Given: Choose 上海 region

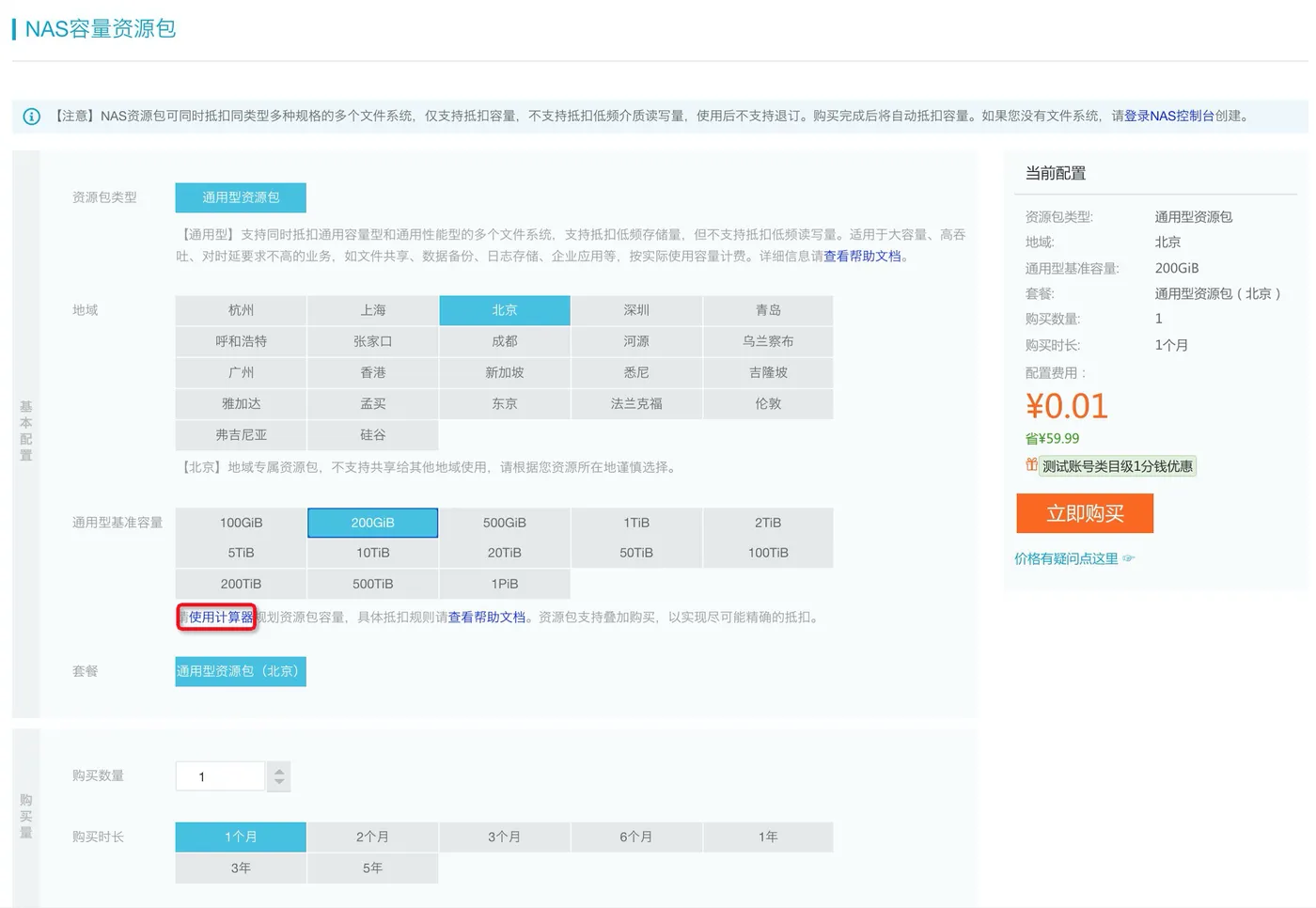Looking at the screenshot, I should pos(373,310).
